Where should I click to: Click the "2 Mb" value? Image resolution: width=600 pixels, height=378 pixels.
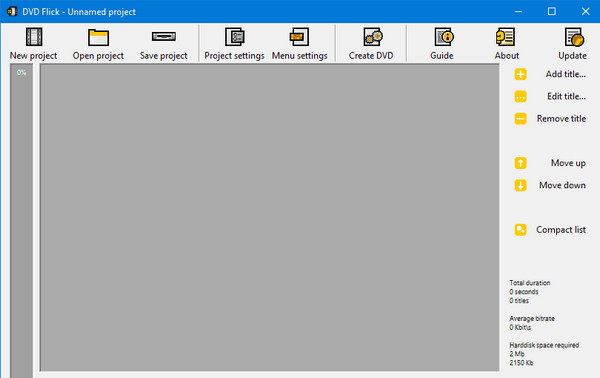(x=517, y=354)
